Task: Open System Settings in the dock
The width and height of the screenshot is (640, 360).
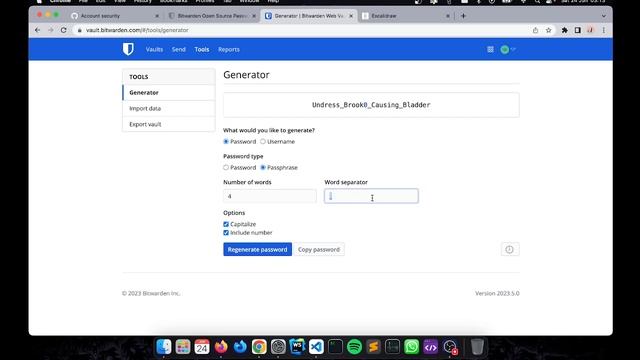Action: 278,347
